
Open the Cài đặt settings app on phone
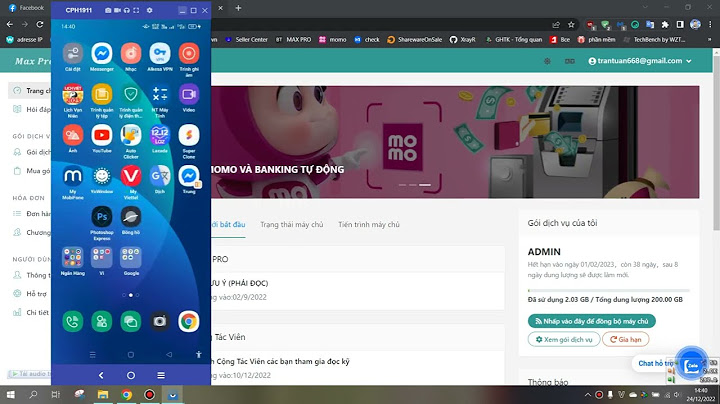73,54
